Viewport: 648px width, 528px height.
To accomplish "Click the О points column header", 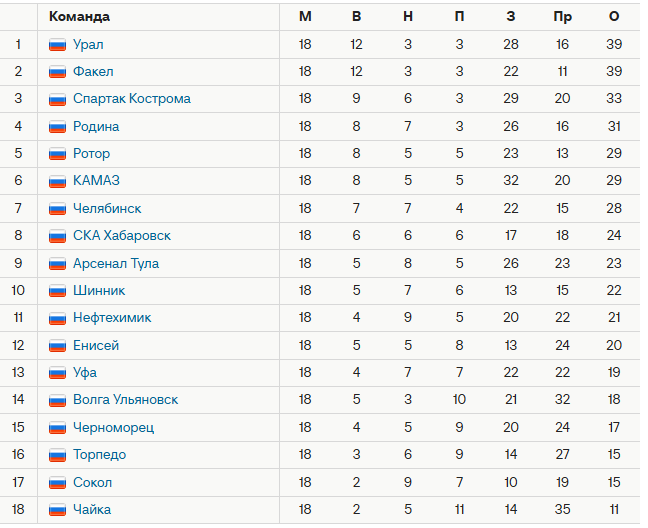I will click(x=614, y=16).
